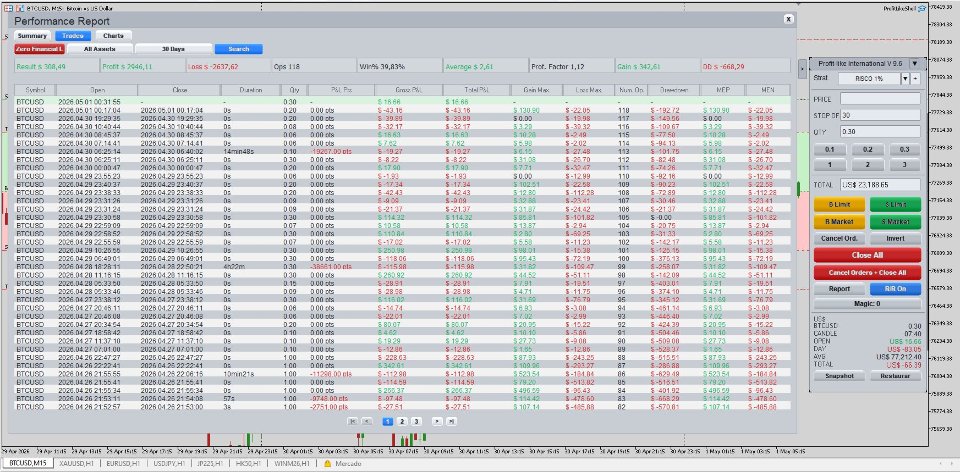960x472 pixels.
Task: Click the B Market order button
Action: pyautogui.click(x=839, y=222)
